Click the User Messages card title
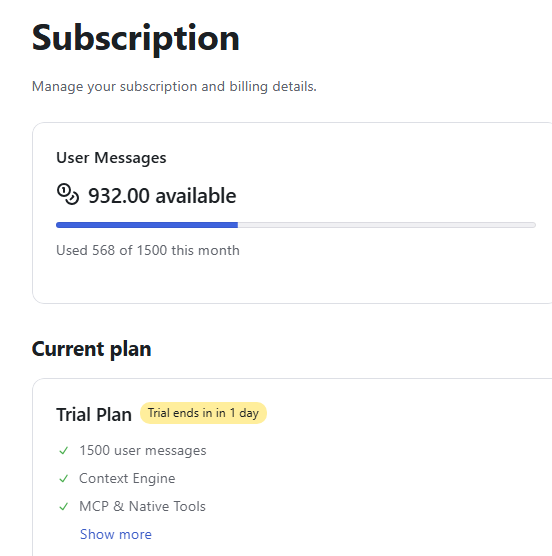The height and width of the screenshot is (556, 552). (x=111, y=158)
